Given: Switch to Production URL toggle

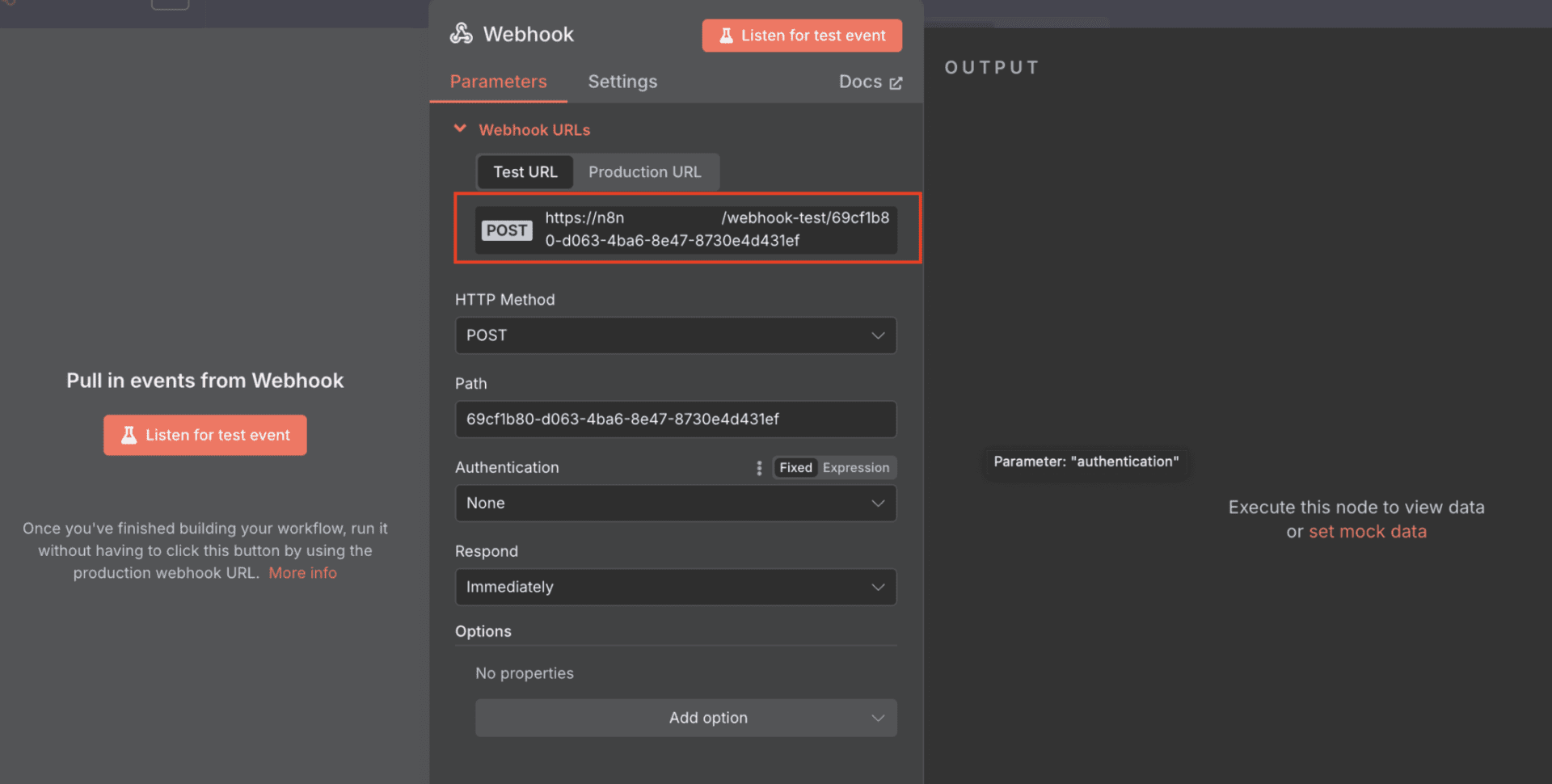Looking at the screenshot, I should click(x=644, y=172).
